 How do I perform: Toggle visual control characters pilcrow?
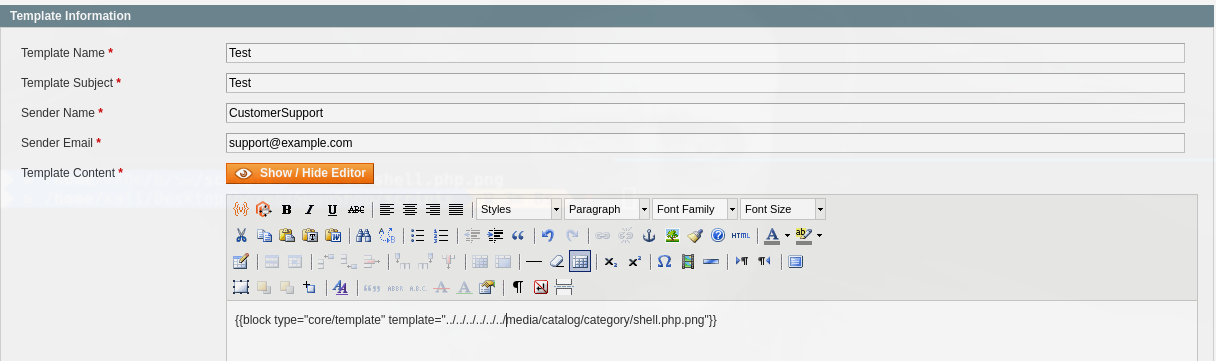518,287
